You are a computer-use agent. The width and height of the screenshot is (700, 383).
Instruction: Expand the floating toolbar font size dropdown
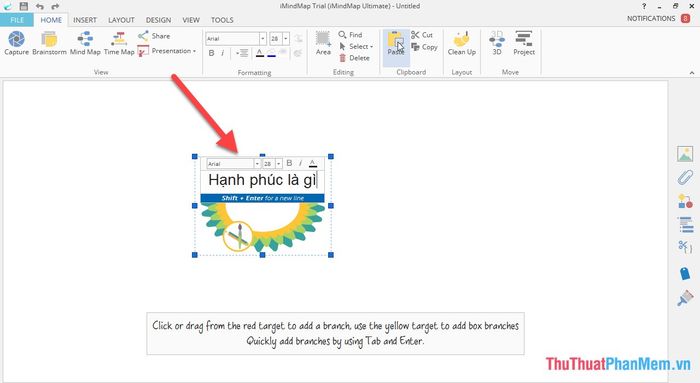(x=279, y=164)
